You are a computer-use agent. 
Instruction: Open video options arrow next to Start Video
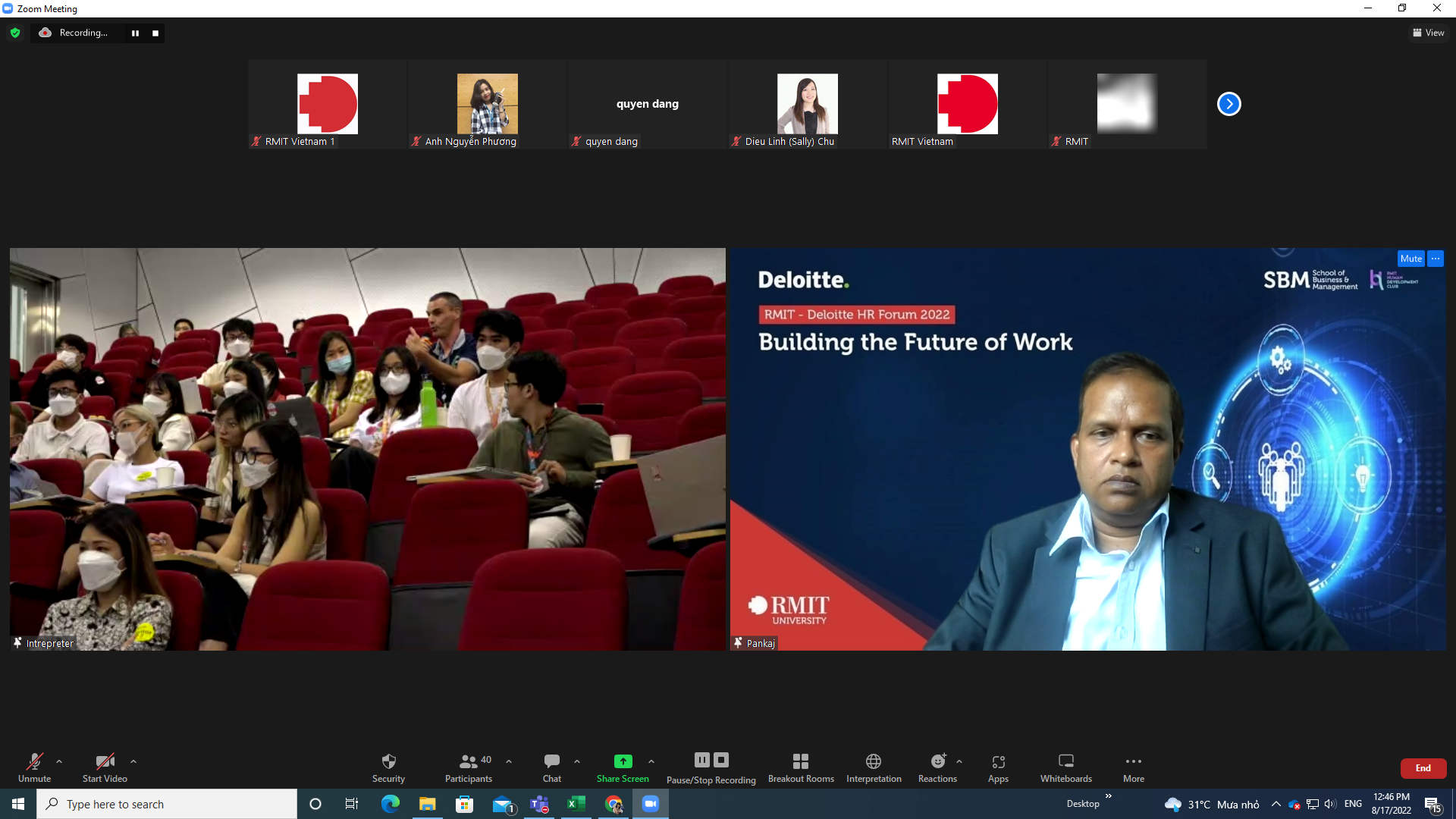[x=133, y=761]
